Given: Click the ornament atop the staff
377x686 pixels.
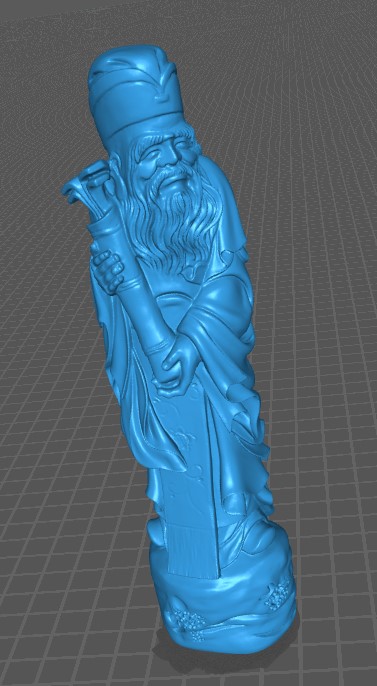Looking at the screenshot, I should pos(87,184).
